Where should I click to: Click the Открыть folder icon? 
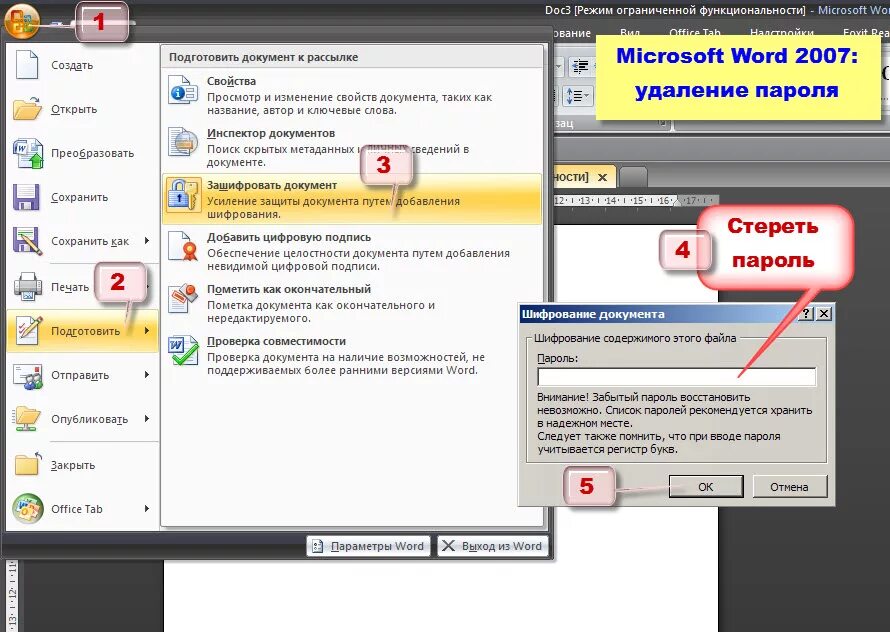pyautogui.click(x=27, y=108)
